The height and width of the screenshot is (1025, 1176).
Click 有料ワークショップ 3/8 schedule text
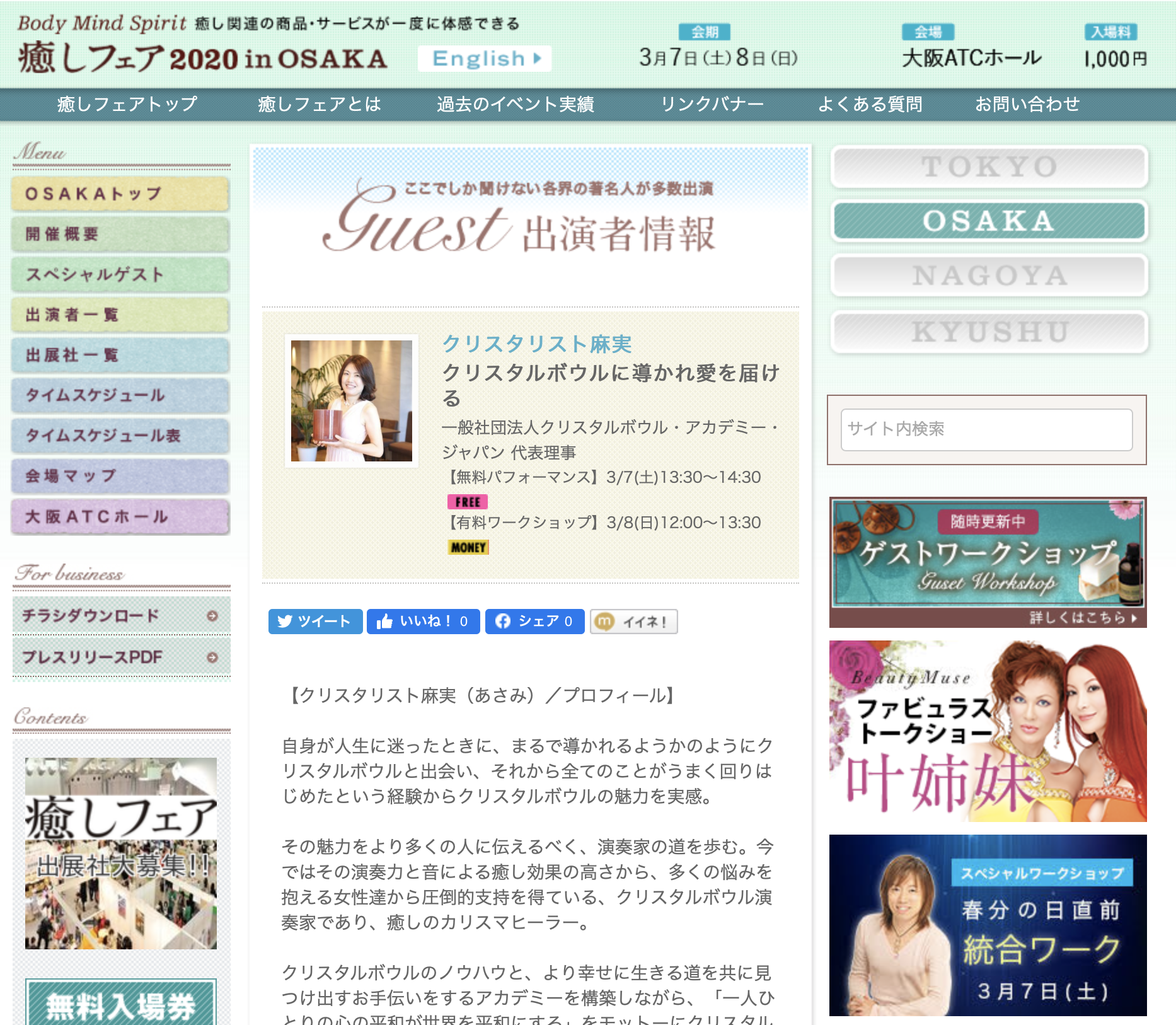click(602, 523)
